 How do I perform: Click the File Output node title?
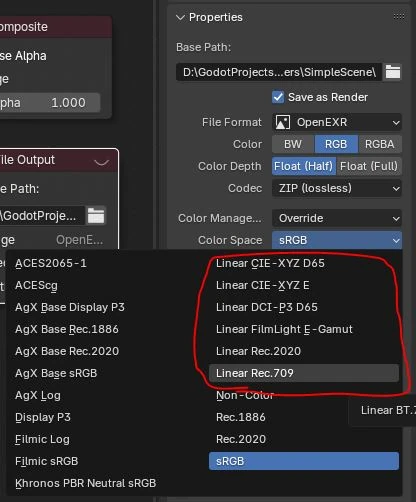pos(27,160)
